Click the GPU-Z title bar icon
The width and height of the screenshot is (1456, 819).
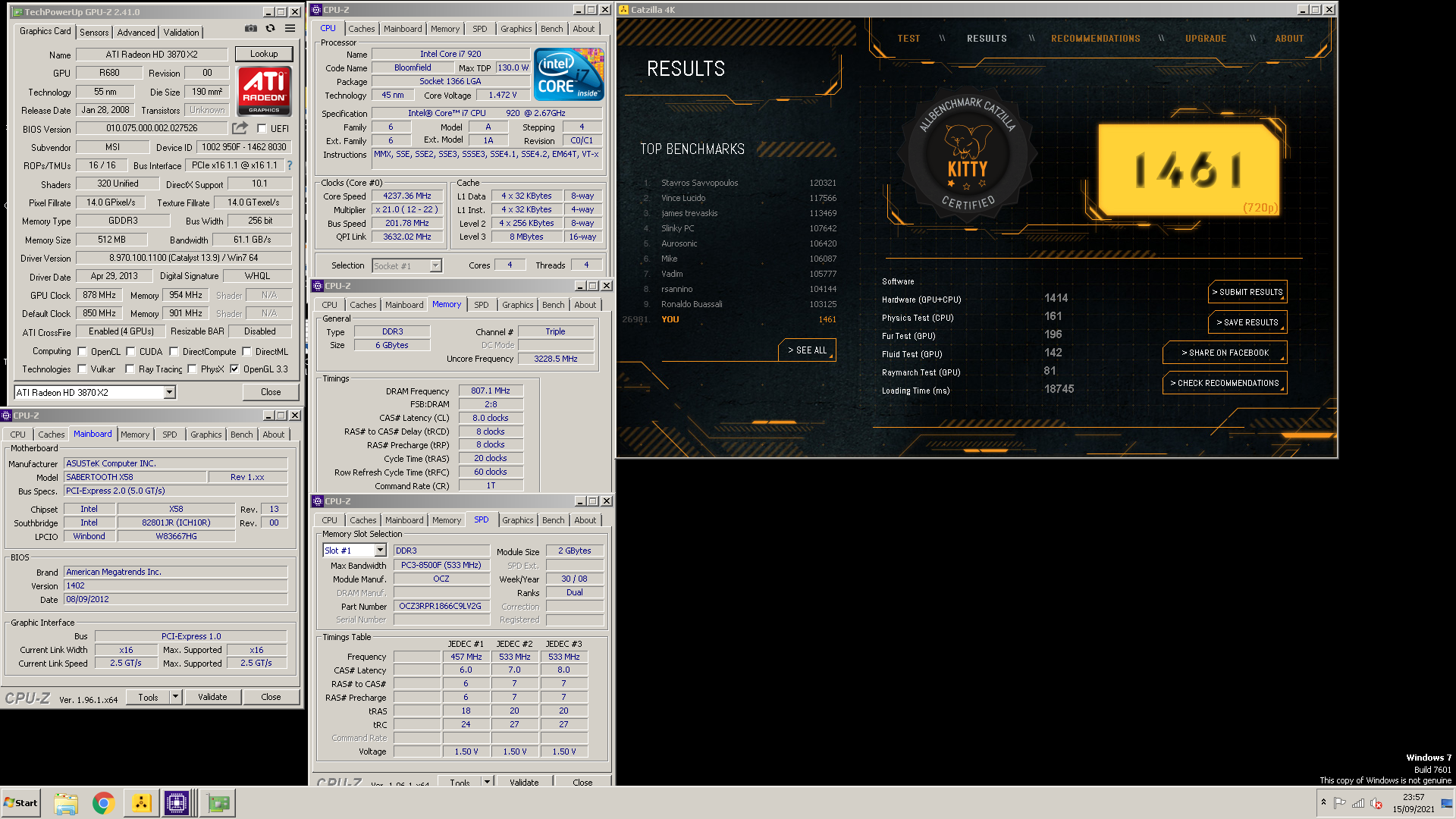tap(17, 12)
